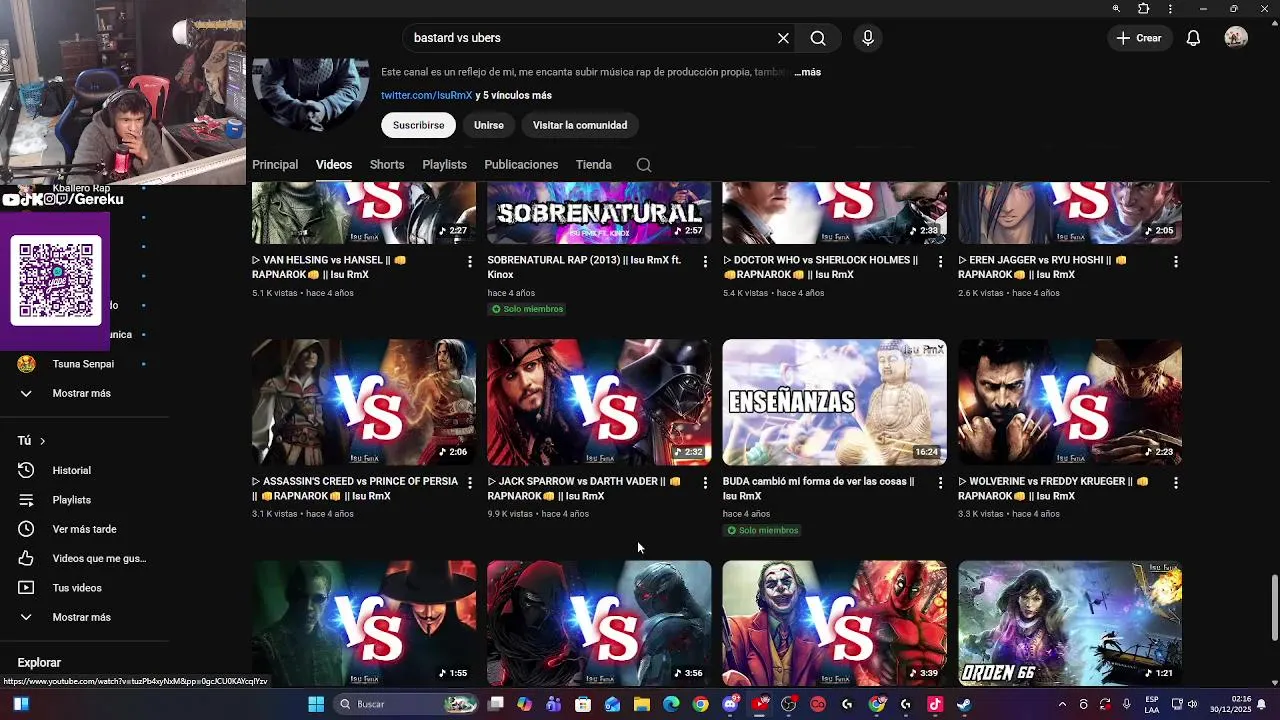Clear the search box with X icon
This screenshot has width=1280, height=720.
pyautogui.click(x=783, y=38)
